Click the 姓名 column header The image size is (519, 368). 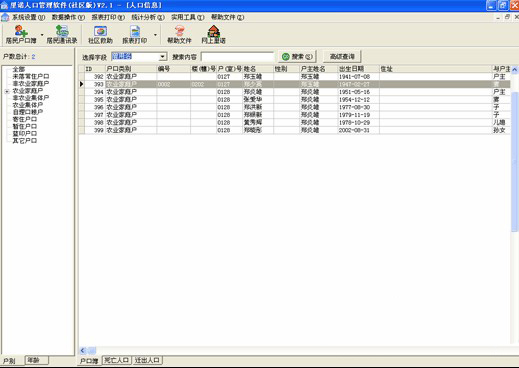click(x=258, y=69)
